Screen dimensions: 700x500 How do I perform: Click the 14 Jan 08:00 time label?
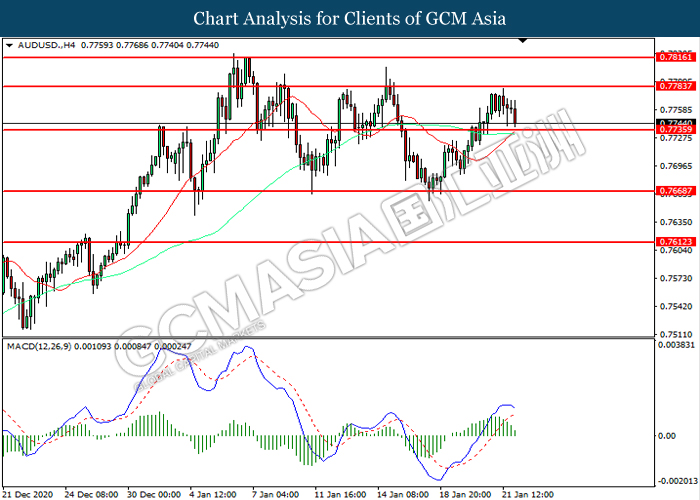403,495
